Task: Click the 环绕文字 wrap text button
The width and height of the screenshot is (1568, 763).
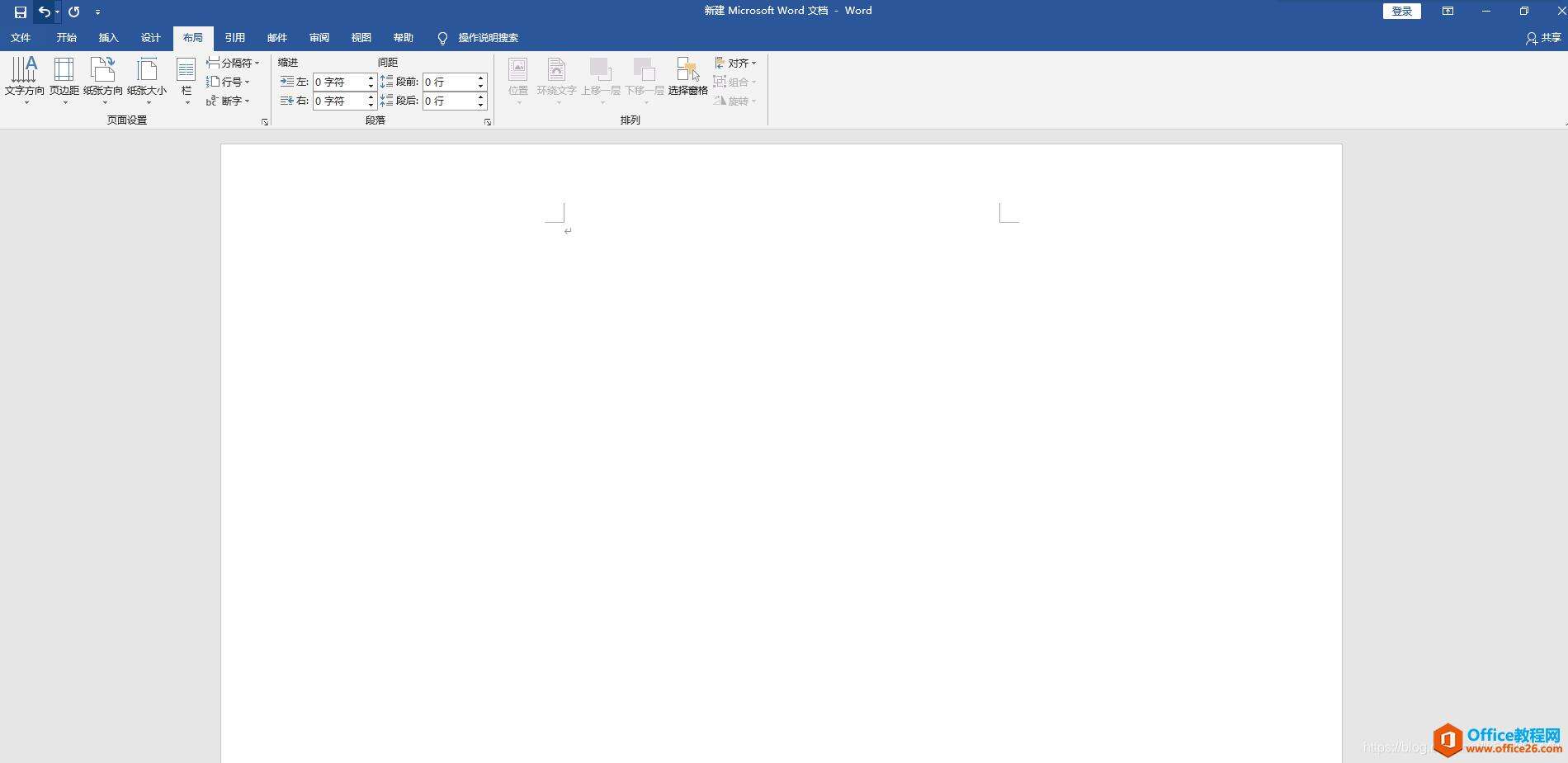Action: point(557,81)
